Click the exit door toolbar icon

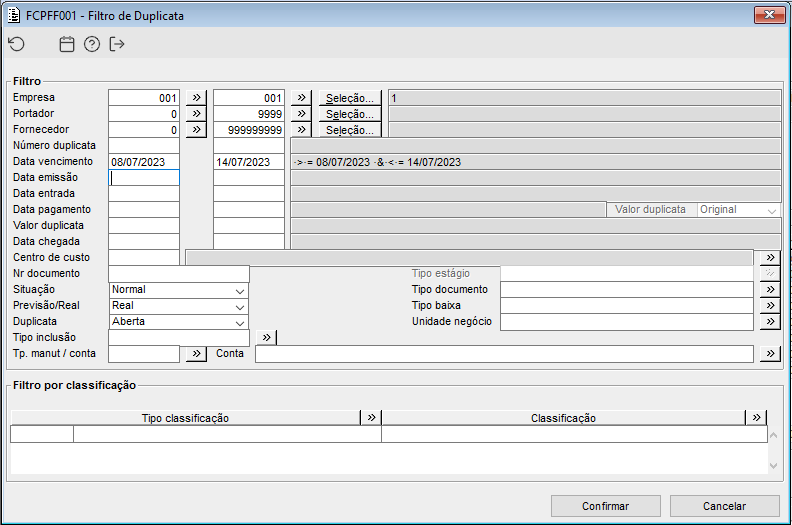(117, 44)
